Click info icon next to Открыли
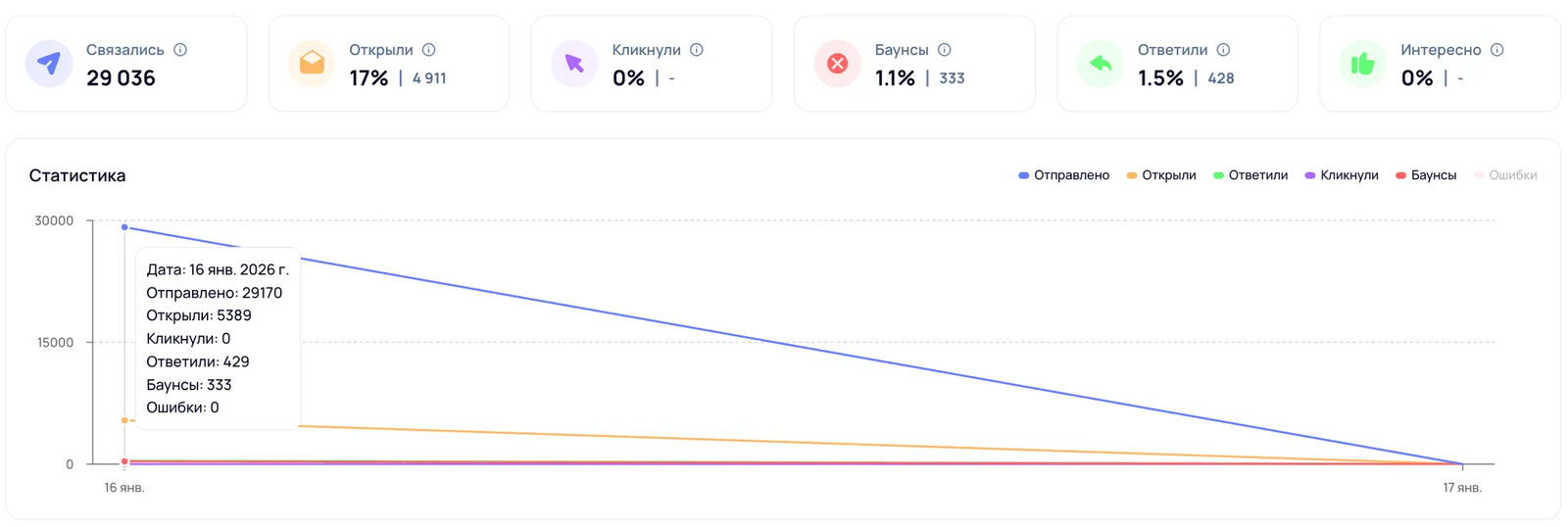 [429, 50]
